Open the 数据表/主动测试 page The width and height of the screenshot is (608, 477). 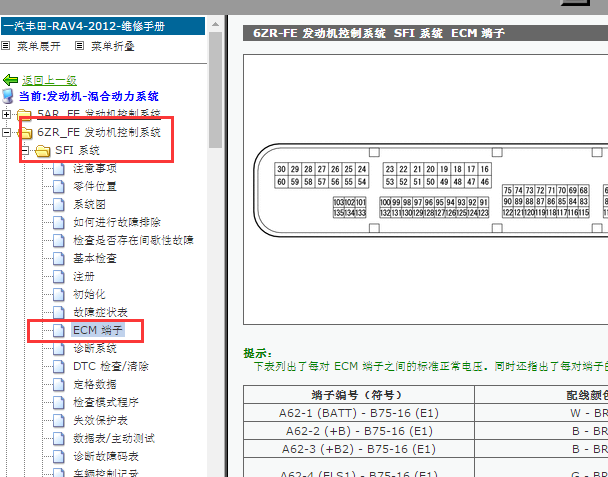[114, 438]
